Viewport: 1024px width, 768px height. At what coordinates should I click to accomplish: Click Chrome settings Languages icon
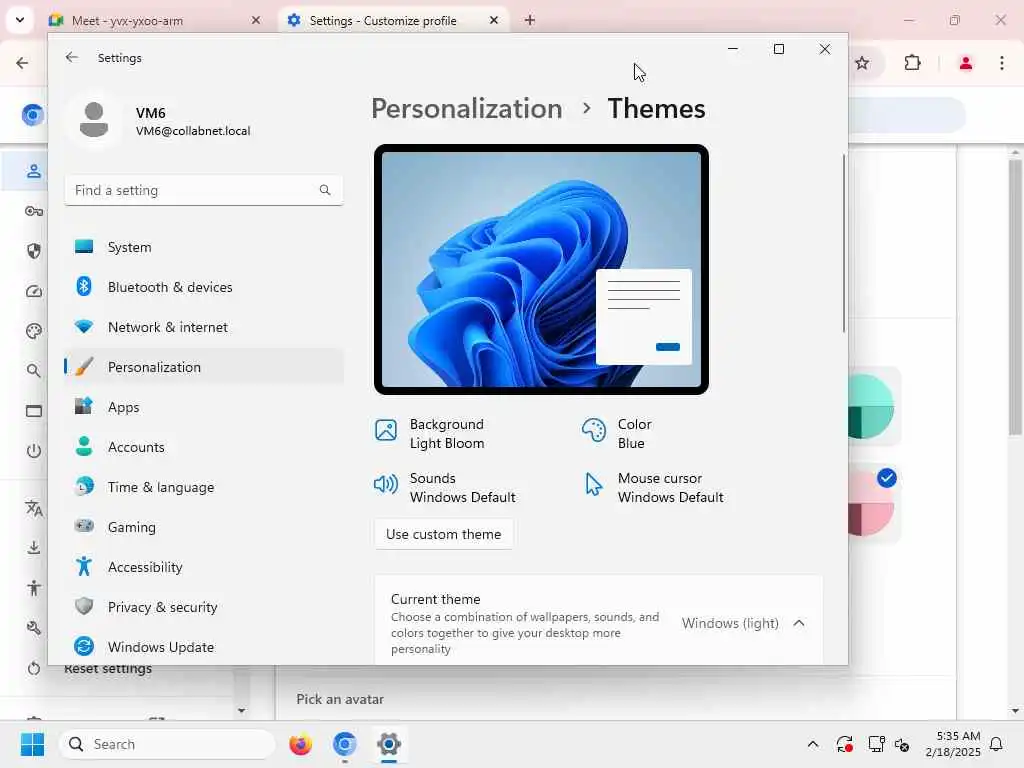click(x=34, y=508)
